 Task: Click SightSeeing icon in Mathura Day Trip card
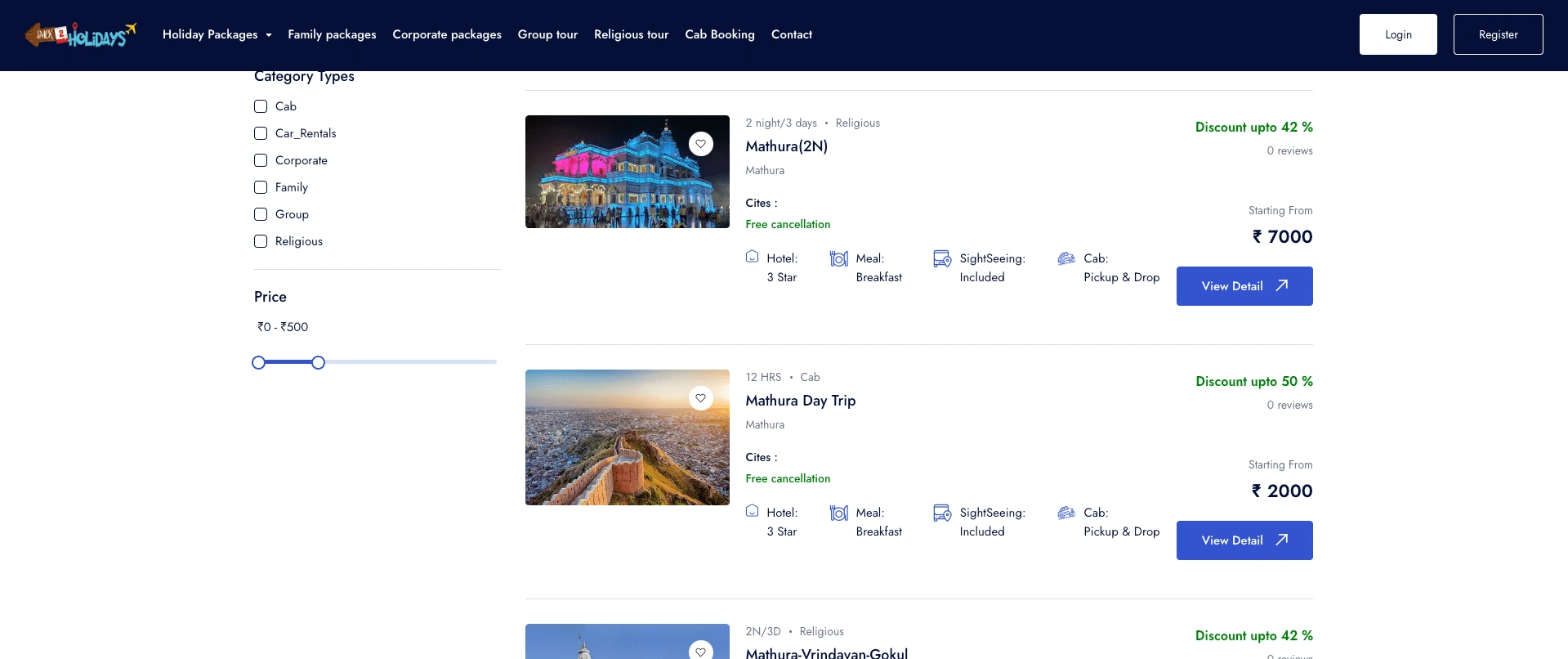coord(942,513)
